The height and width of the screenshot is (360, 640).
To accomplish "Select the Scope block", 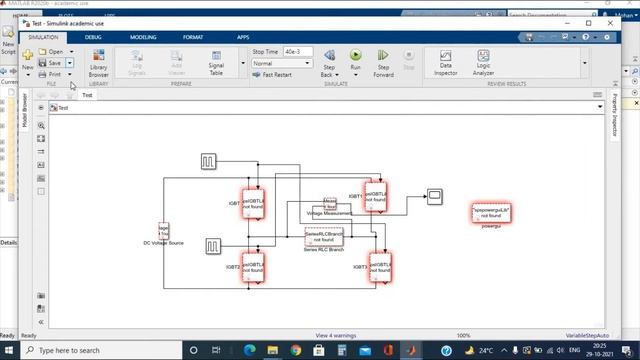I will tap(435, 197).
